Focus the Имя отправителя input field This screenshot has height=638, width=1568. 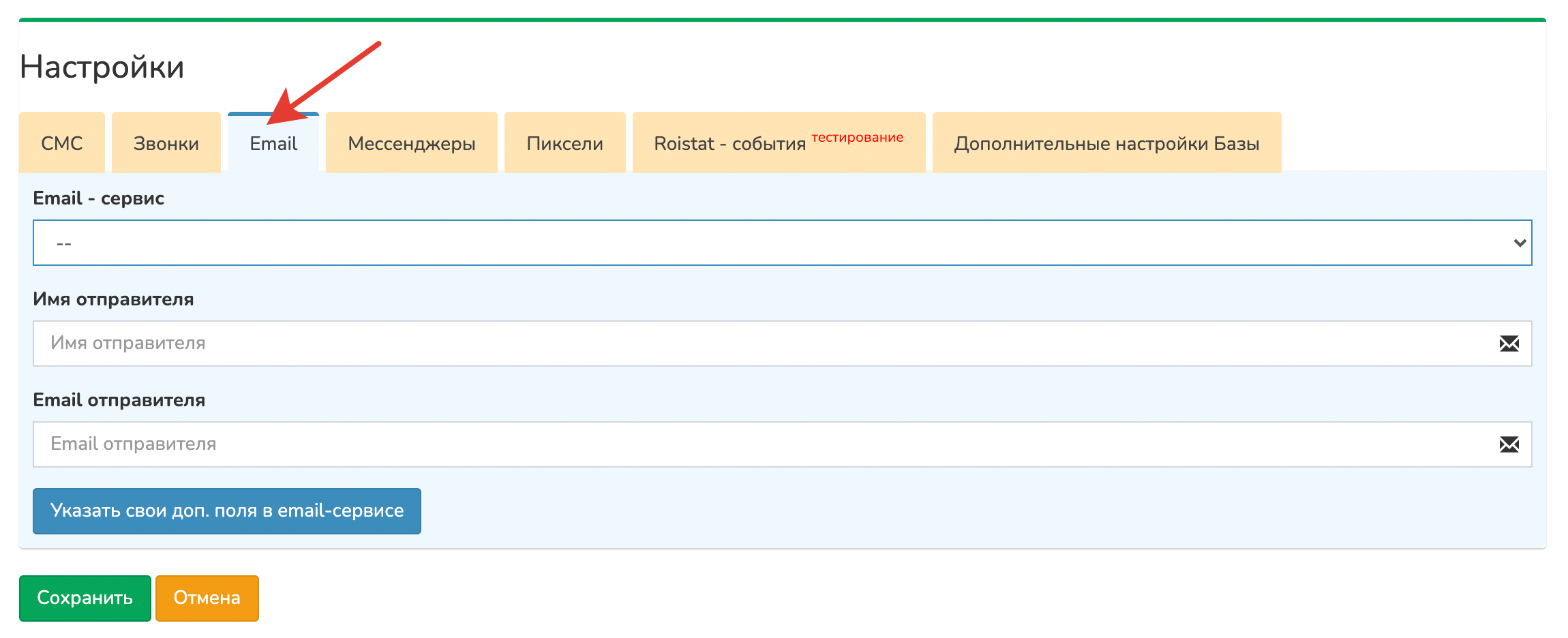click(x=783, y=344)
